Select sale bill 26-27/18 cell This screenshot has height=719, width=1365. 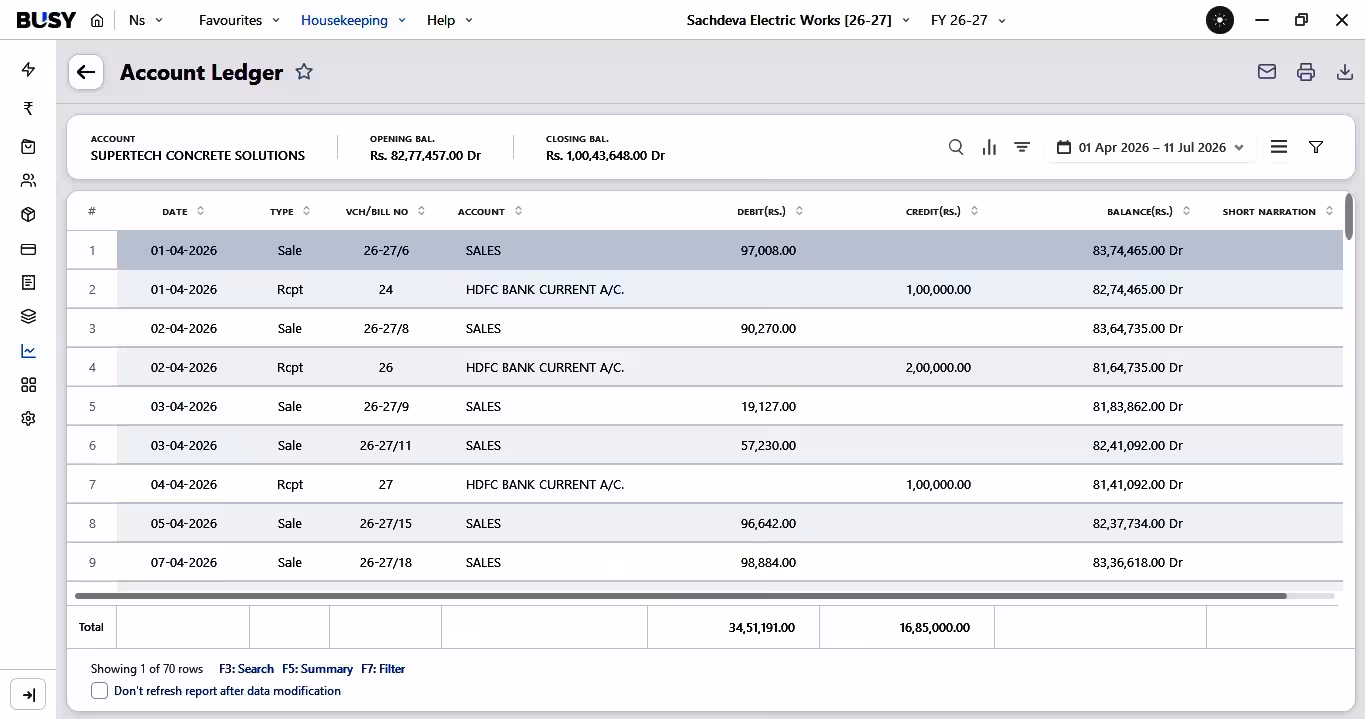tap(386, 562)
